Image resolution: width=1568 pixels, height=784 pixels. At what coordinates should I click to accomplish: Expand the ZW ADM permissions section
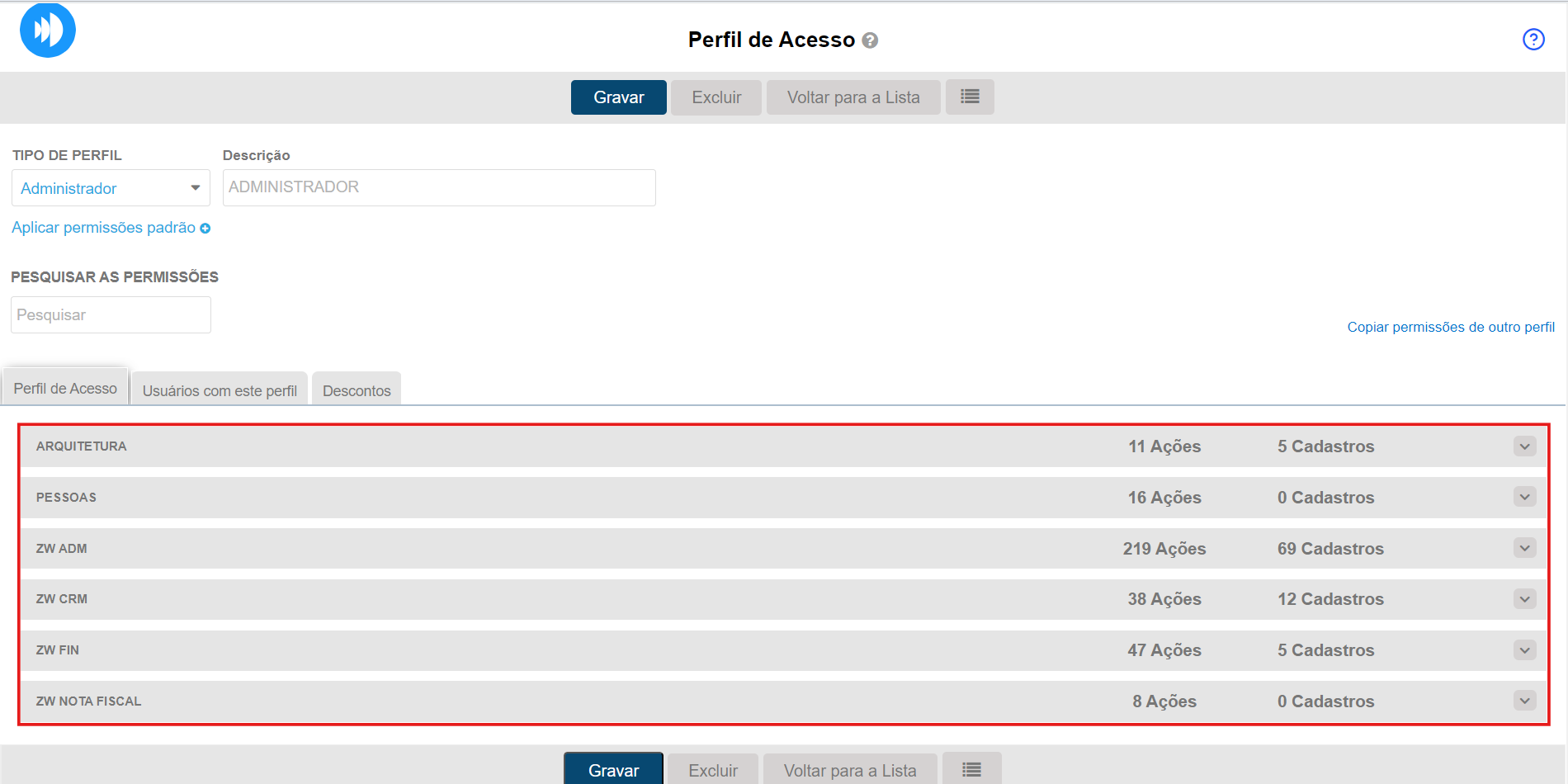(x=1524, y=548)
